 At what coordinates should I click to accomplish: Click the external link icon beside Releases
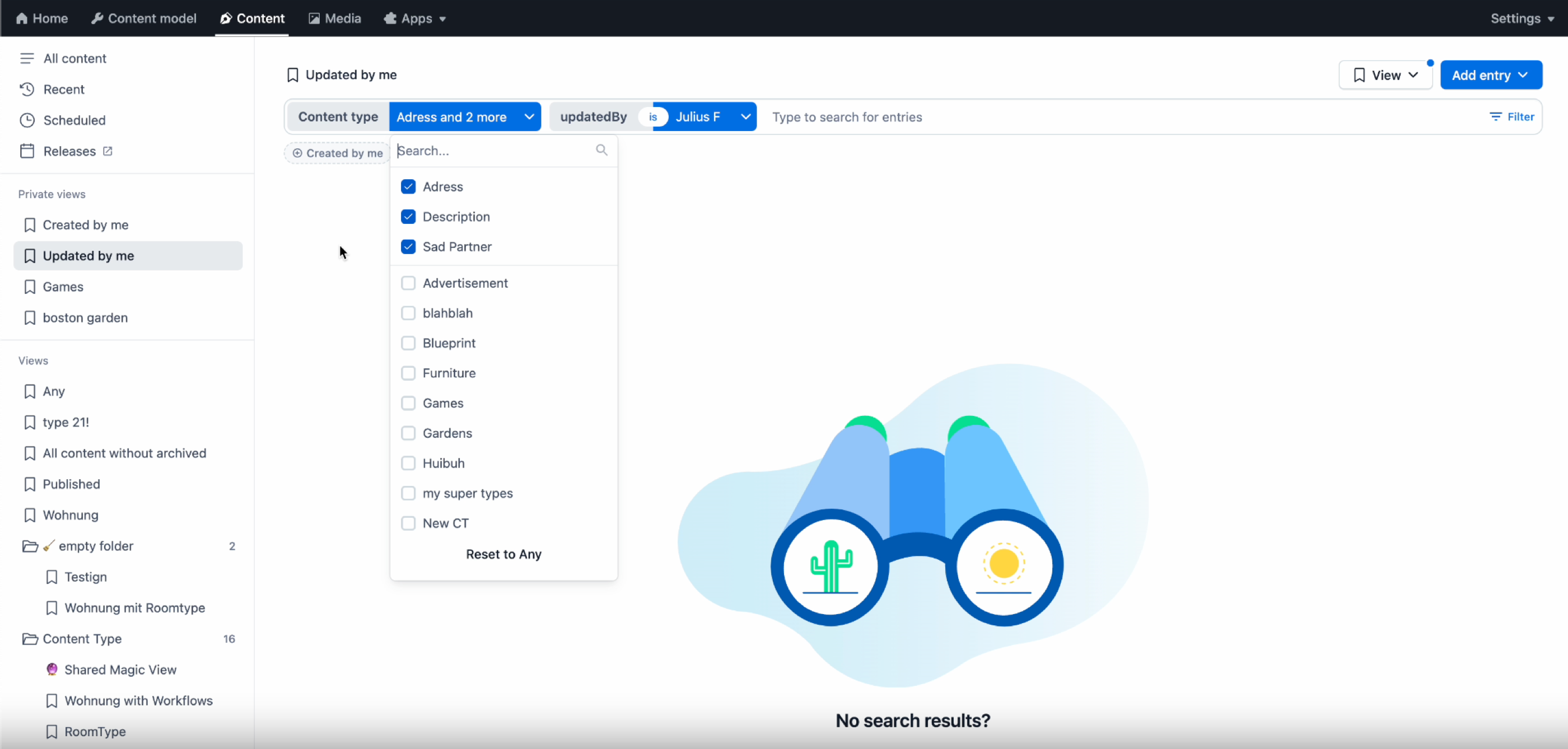pos(108,151)
